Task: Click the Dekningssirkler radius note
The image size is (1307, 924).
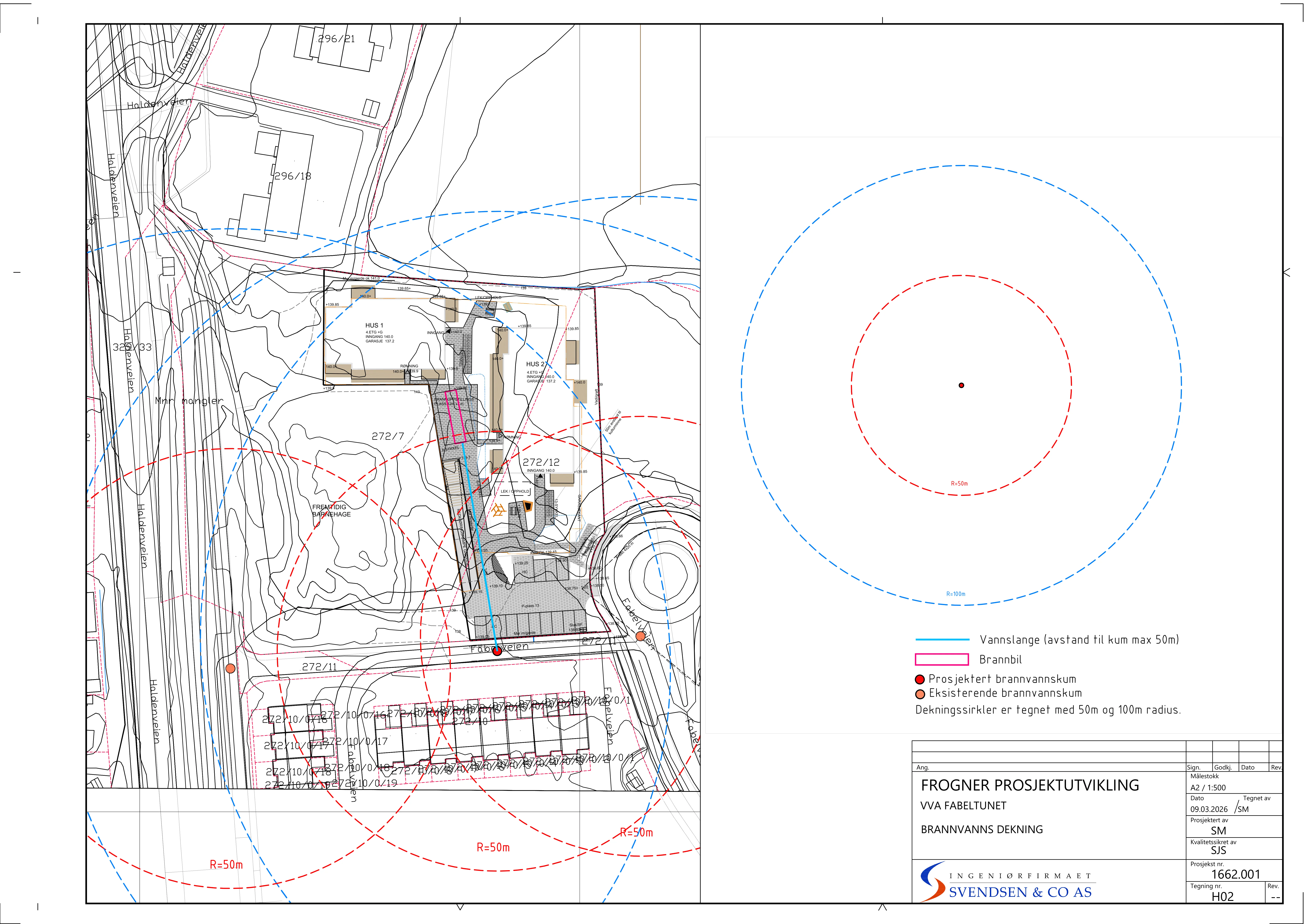Action: [1048, 710]
